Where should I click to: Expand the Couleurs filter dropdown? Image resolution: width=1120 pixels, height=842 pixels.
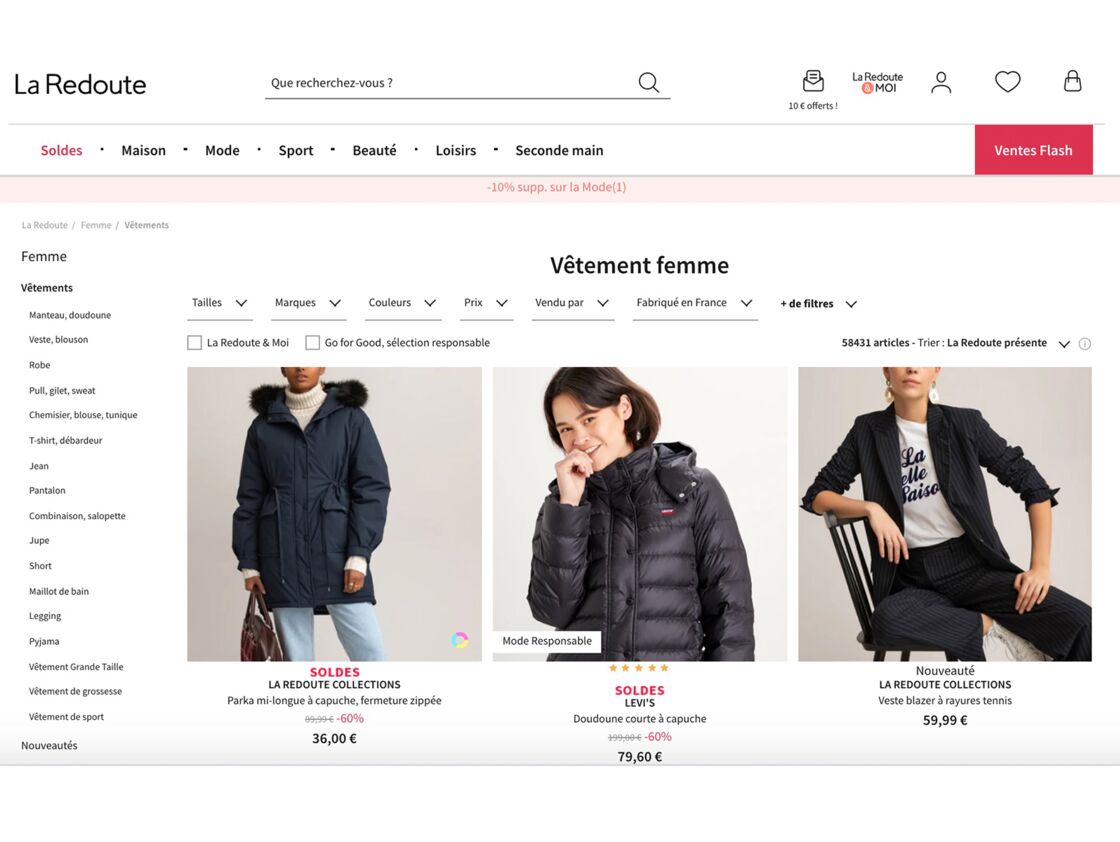[x=402, y=303]
